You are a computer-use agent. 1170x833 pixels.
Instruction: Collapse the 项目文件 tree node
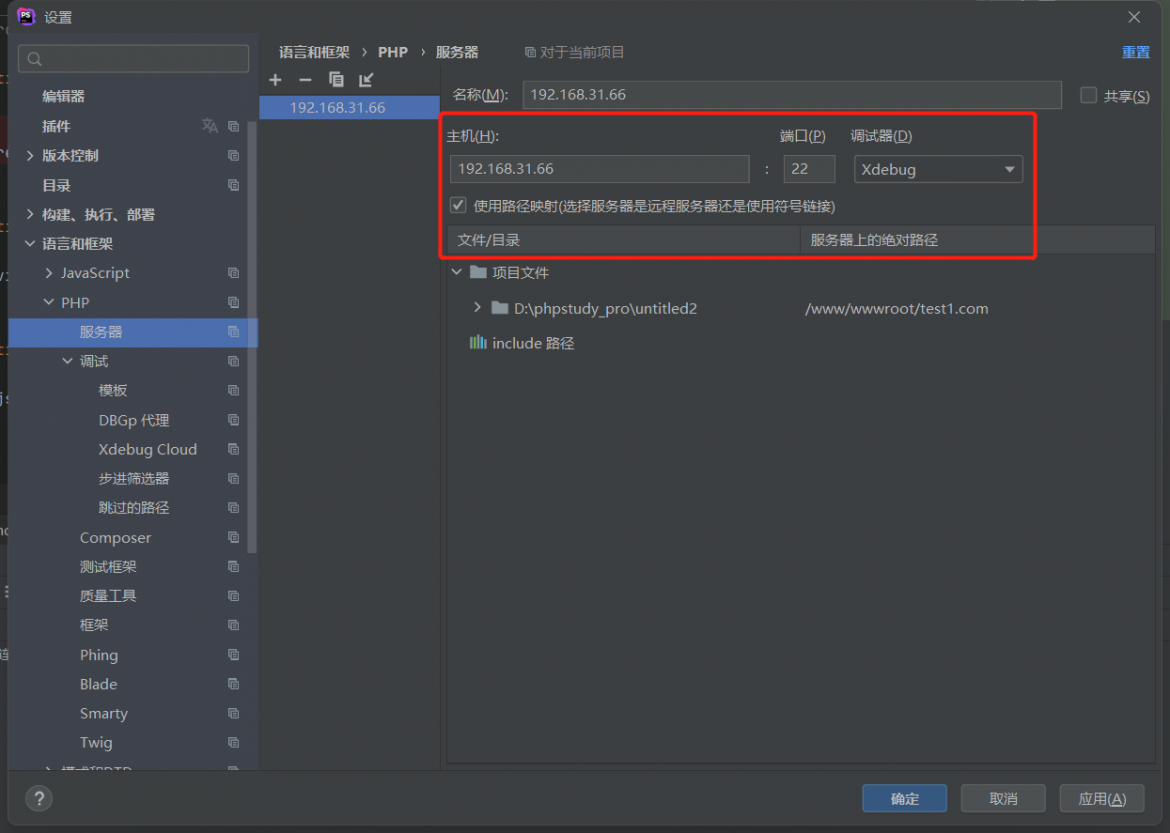pos(457,271)
